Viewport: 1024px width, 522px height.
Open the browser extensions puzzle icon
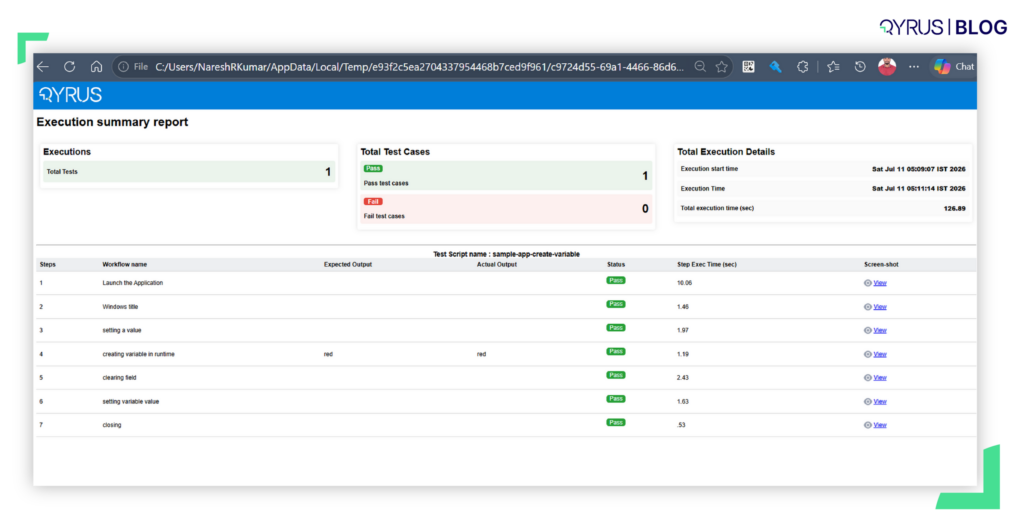(x=803, y=67)
